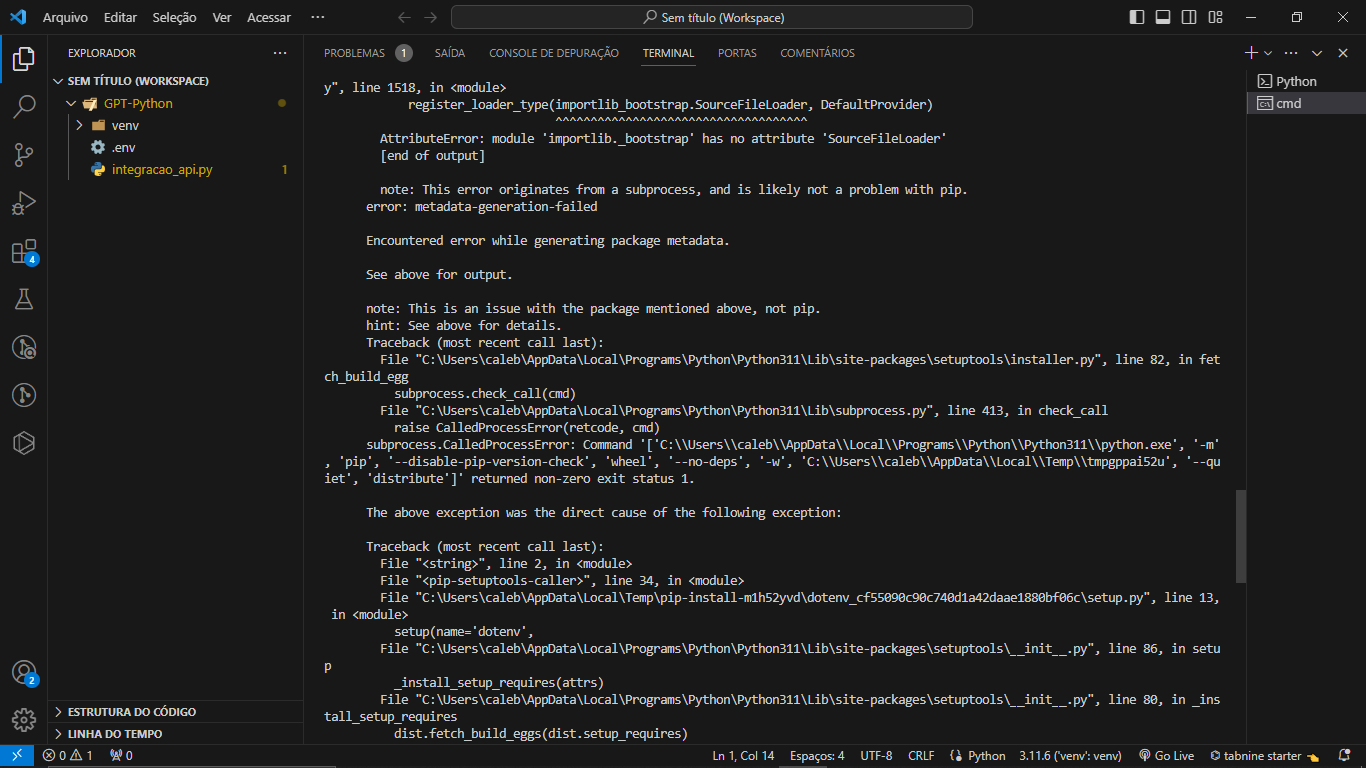The image size is (1366, 768).
Task: Click the remote window indicator in status bar
Action: [x=16, y=756]
